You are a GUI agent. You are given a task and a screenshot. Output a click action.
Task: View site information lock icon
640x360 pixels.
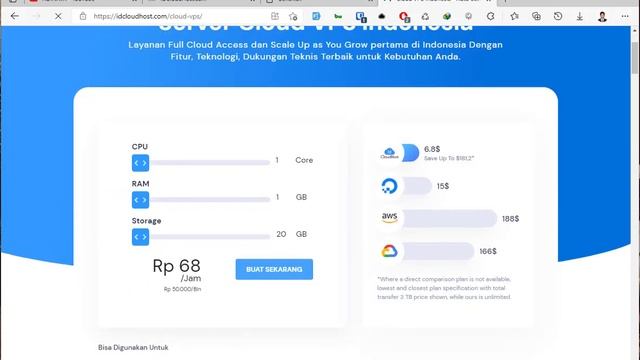pyautogui.click(x=83, y=16)
